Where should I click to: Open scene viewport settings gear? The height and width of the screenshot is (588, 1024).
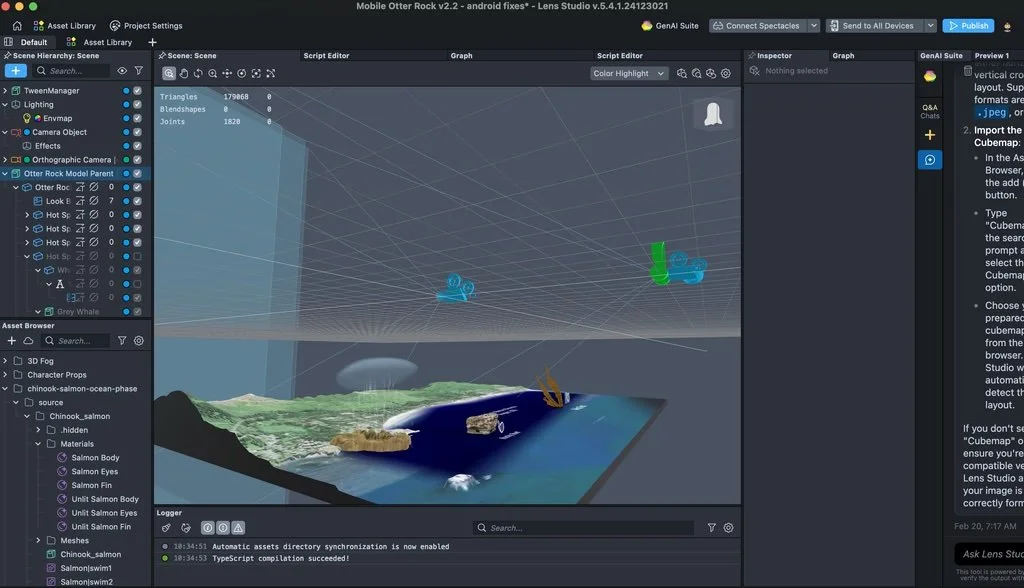tap(726, 73)
